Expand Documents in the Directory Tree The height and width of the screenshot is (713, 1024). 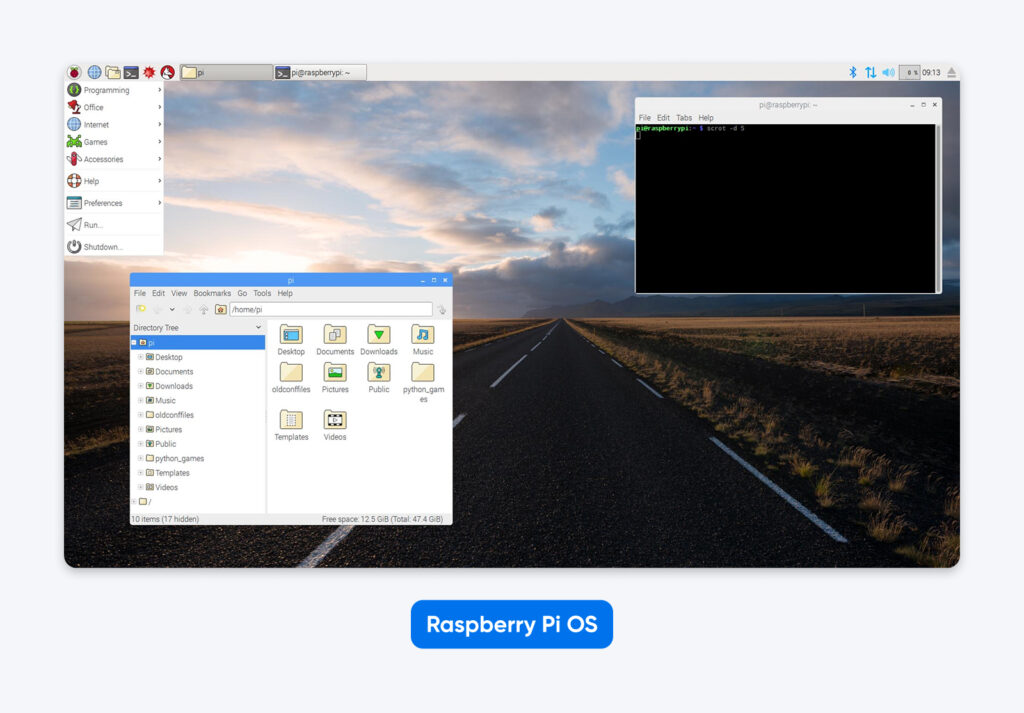[x=140, y=371]
